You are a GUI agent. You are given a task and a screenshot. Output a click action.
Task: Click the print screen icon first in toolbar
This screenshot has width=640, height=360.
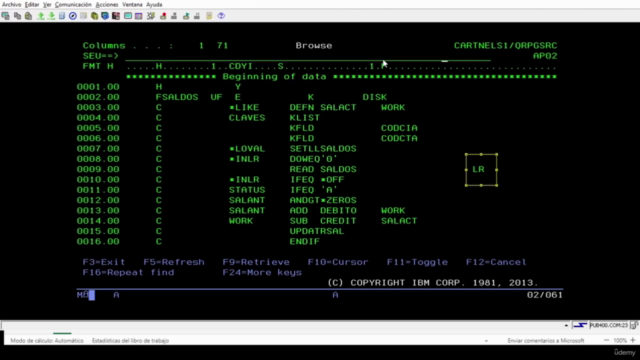click(6, 16)
